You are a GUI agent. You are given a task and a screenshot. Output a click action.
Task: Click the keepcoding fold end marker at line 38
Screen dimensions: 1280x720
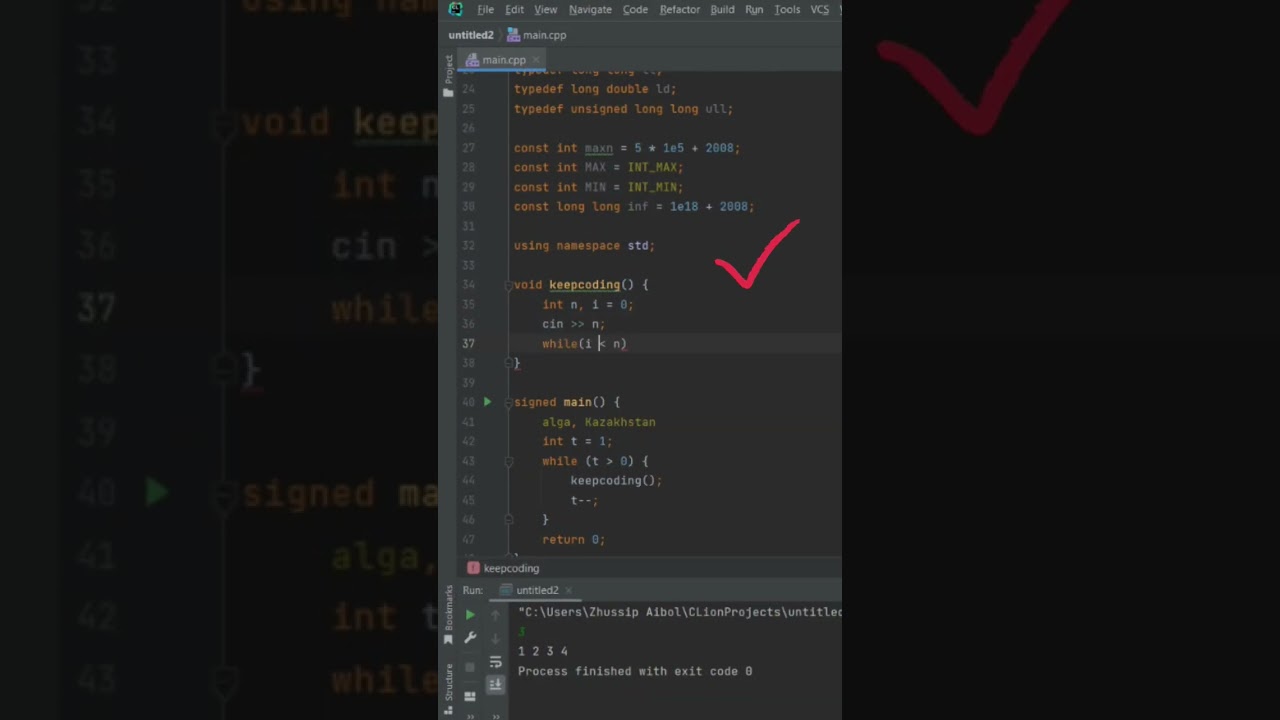[509, 363]
